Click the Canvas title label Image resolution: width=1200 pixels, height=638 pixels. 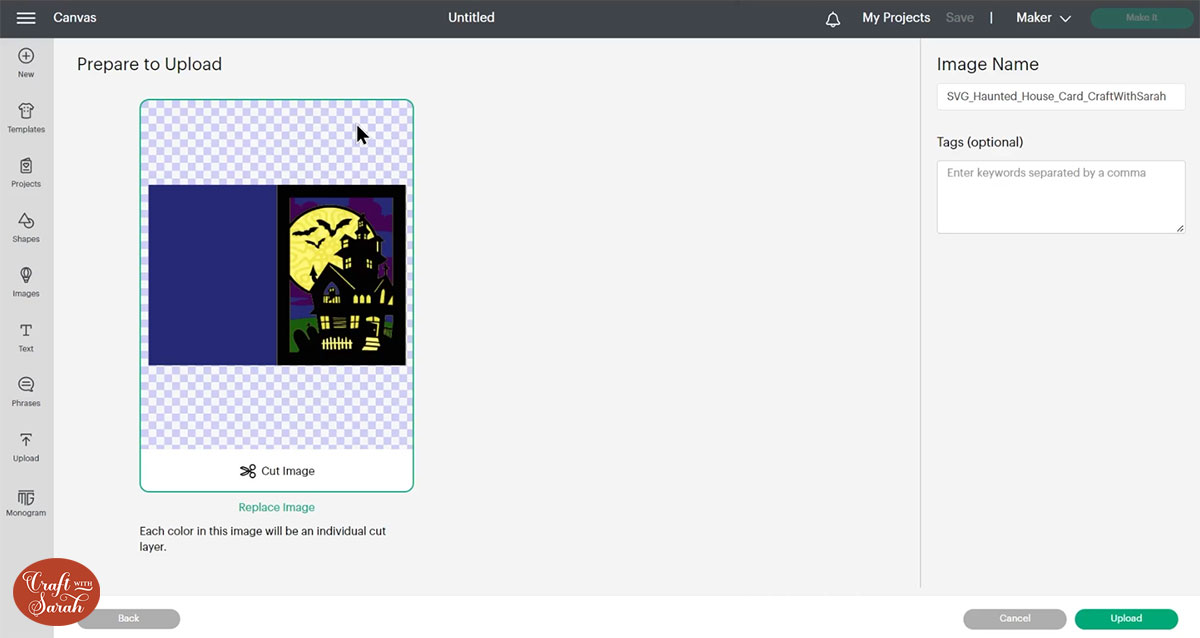pos(75,18)
